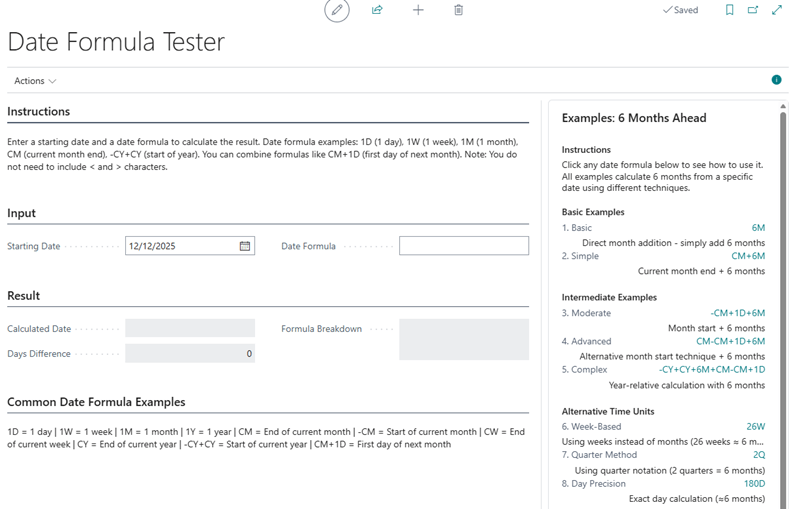Select the CM+6M simple example
Viewport: 794px width, 509px height.
(x=748, y=256)
